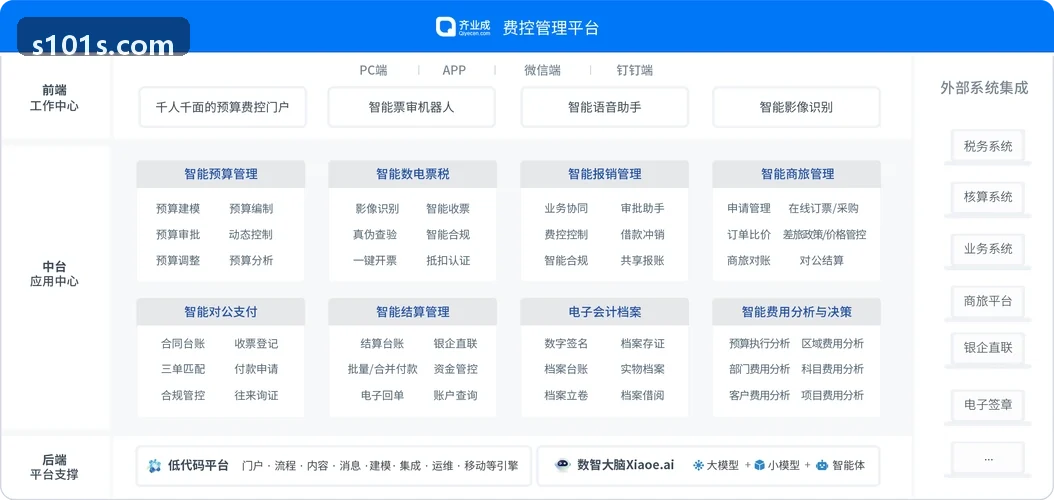Click 真伪查验 item

(x=374, y=235)
